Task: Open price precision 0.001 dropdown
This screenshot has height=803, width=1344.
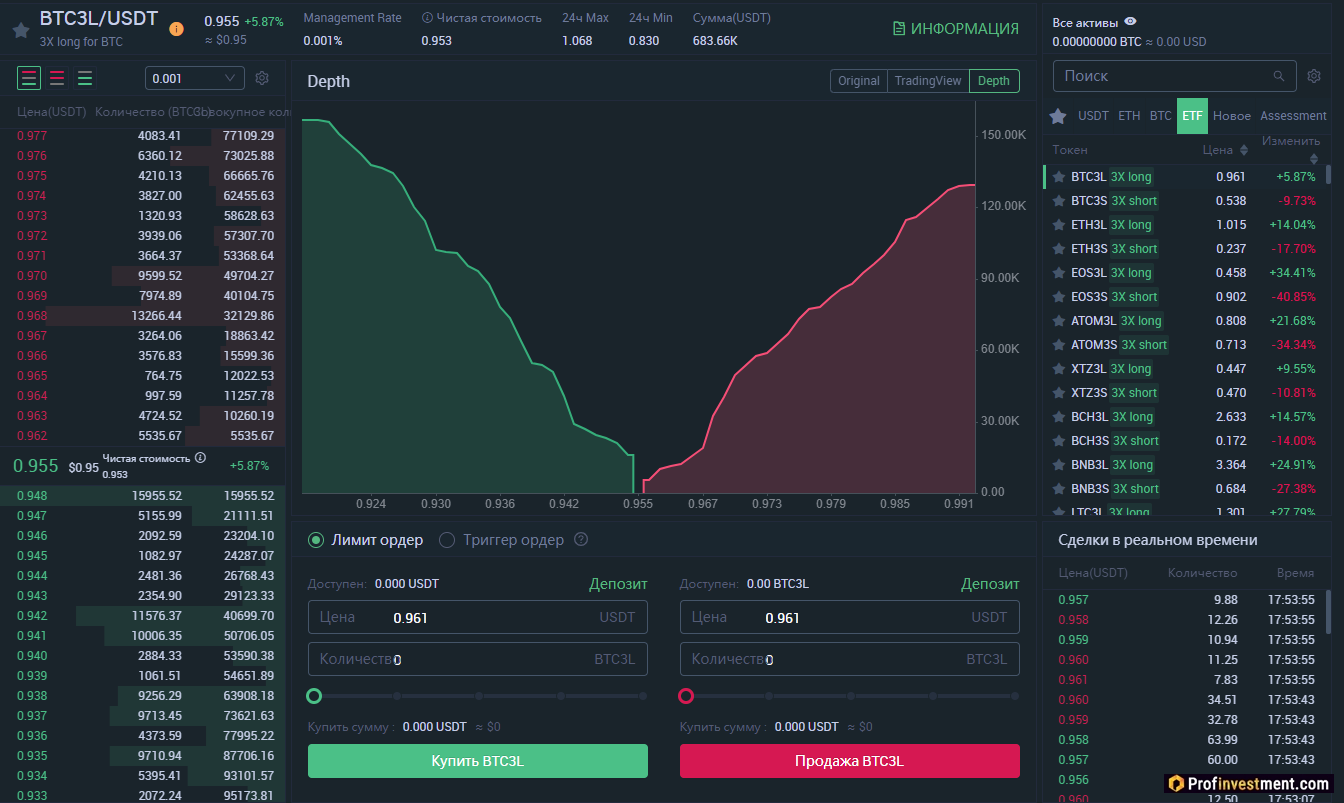Action: click(x=195, y=78)
